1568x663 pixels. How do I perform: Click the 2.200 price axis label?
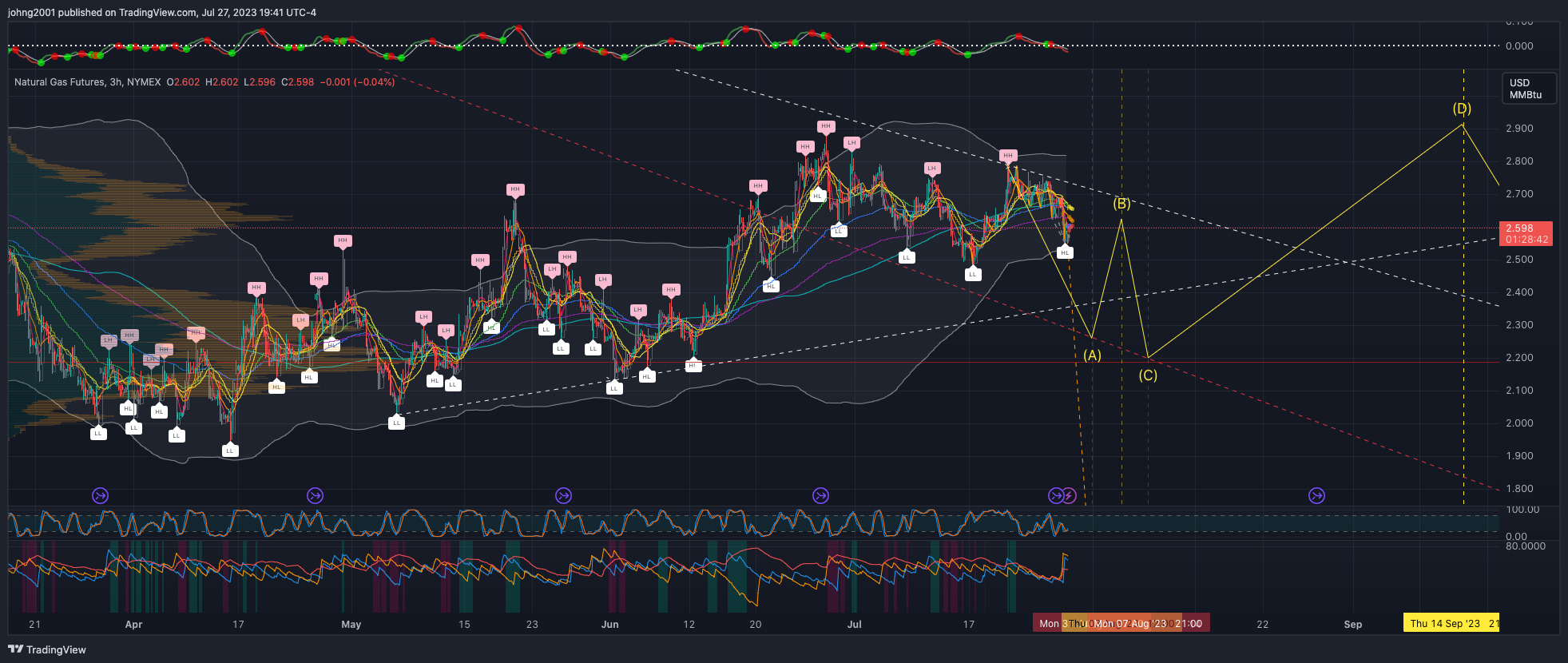click(x=1519, y=357)
